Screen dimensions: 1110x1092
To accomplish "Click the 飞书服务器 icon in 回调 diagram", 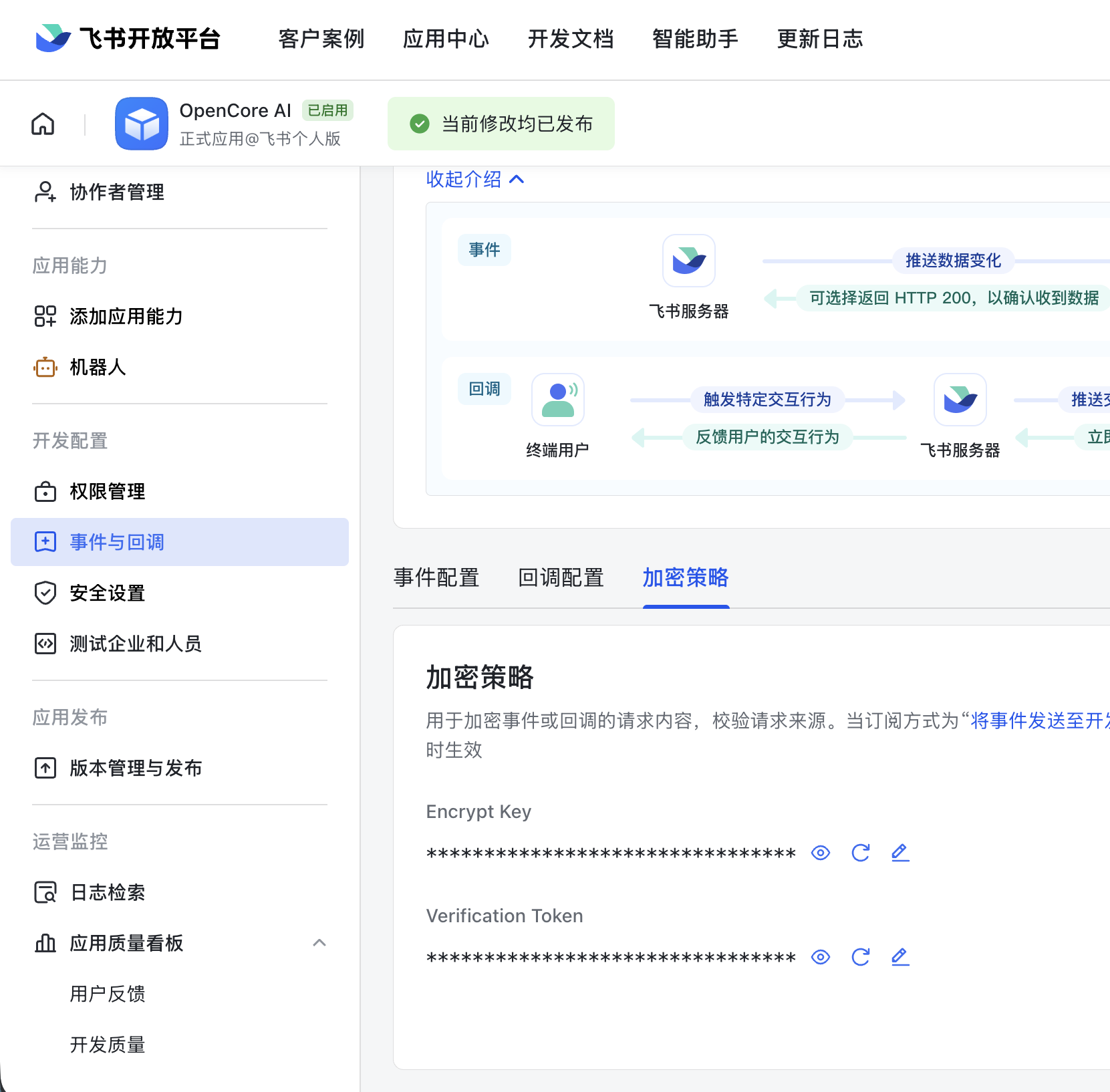I will coord(960,400).
